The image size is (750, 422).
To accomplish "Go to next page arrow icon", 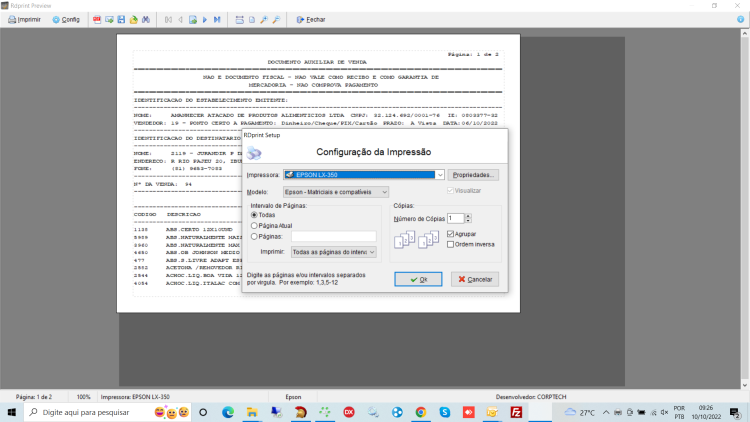I will click(x=205, y=20).
